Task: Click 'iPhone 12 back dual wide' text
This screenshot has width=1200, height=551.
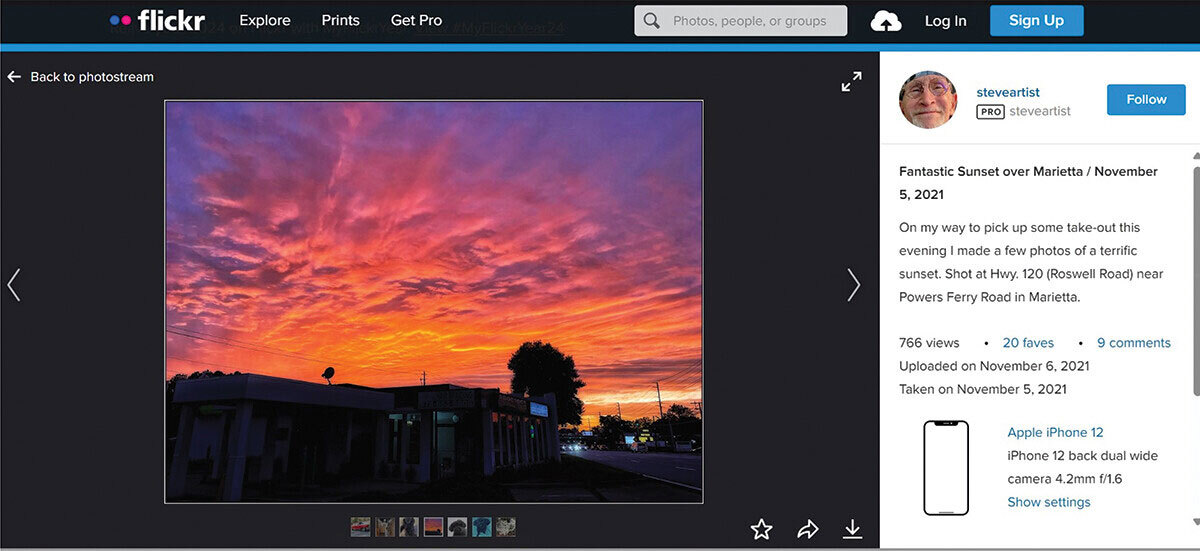Action: [1082, 456]
